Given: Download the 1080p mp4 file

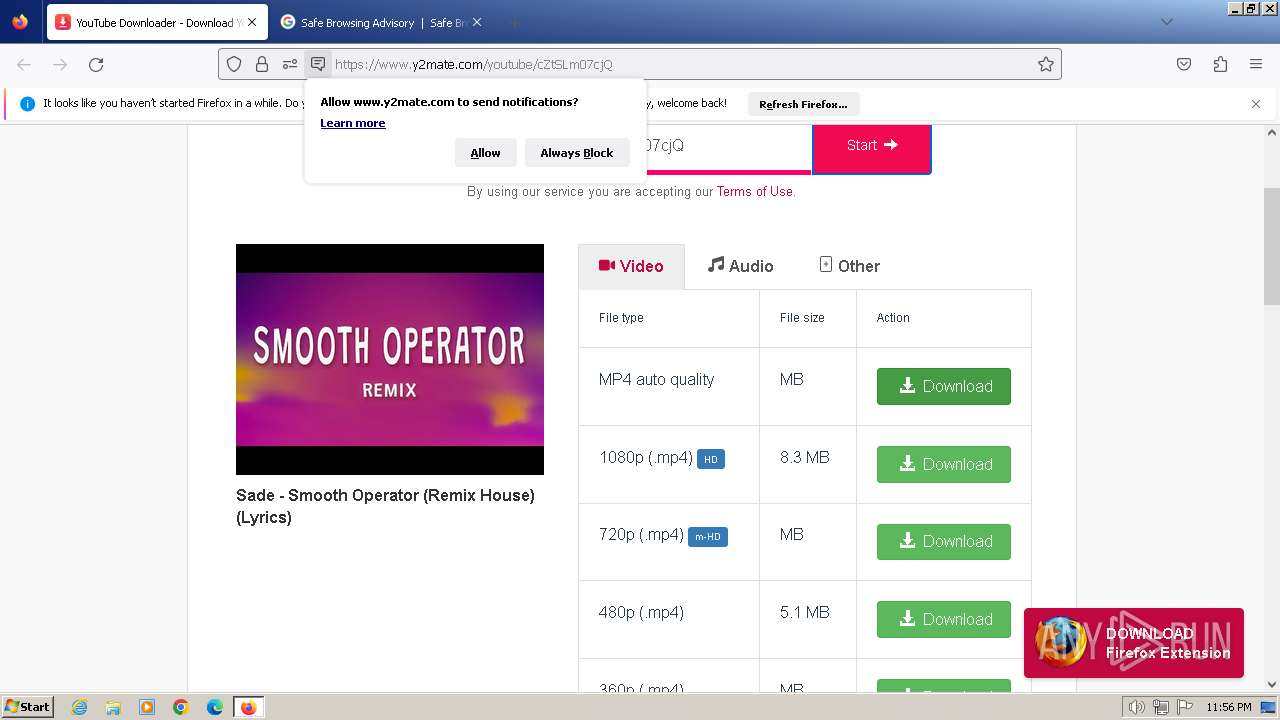Looking at the screenshot, I should tap(944, 464).
